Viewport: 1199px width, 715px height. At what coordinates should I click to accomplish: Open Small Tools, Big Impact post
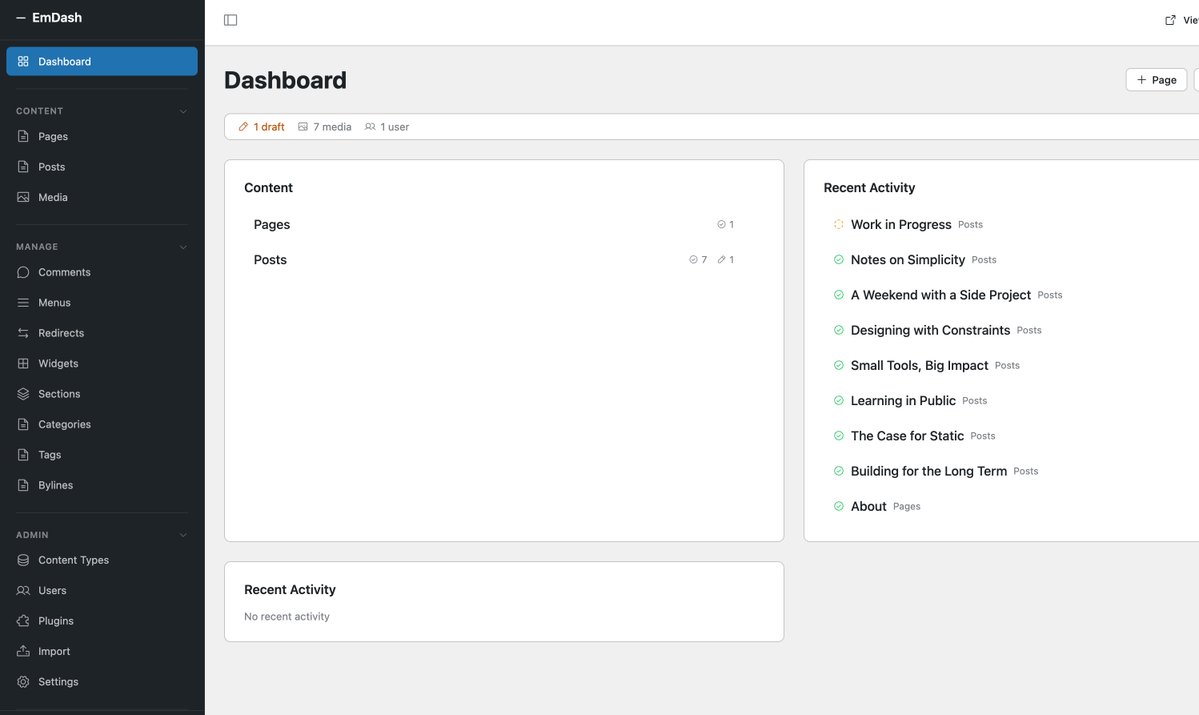pyautogui.click(x=919, y=365)
